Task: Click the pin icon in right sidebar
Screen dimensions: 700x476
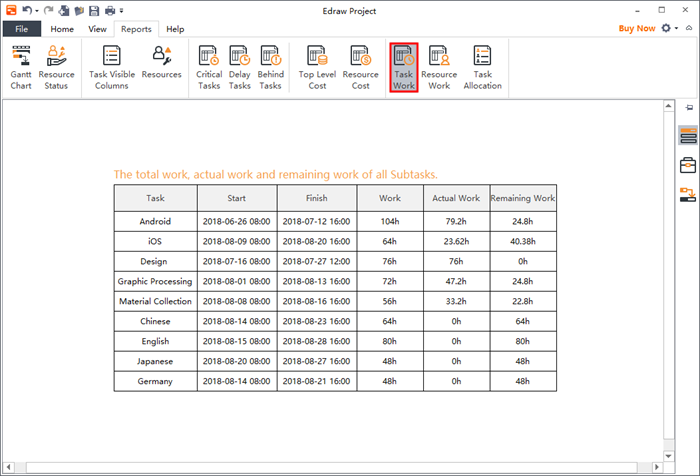Action: pyautogui.click(x=689, y=108)
